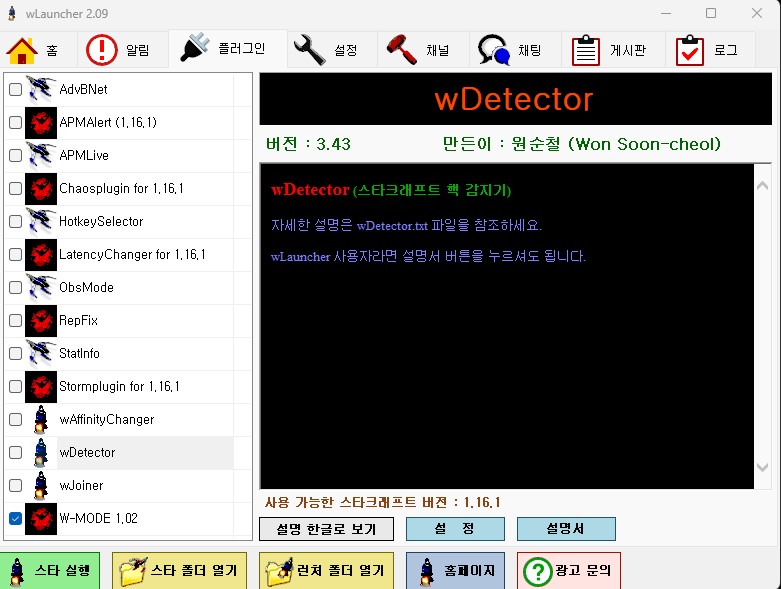Switch to the 게시판 board tab
This screenshot has width=781, height=589.
[x=613, y=50]
